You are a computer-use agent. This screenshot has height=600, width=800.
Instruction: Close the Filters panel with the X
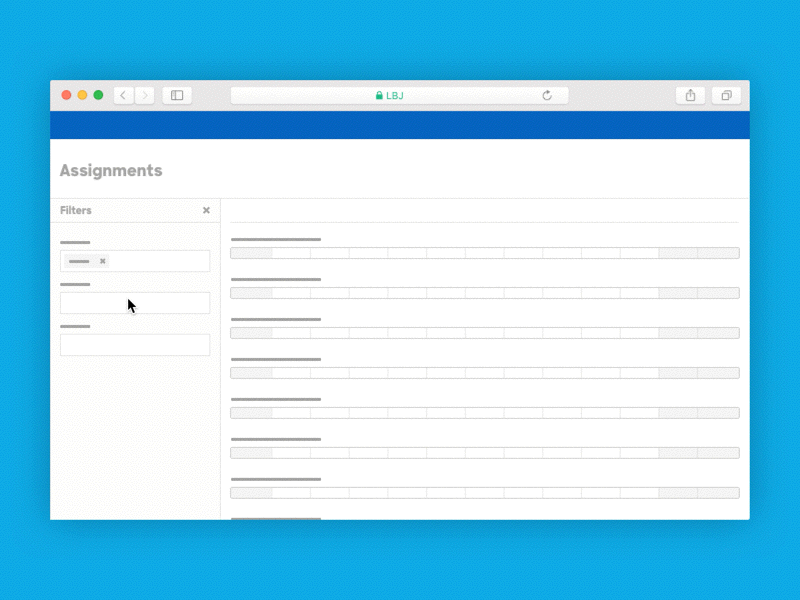pos(206,210)
